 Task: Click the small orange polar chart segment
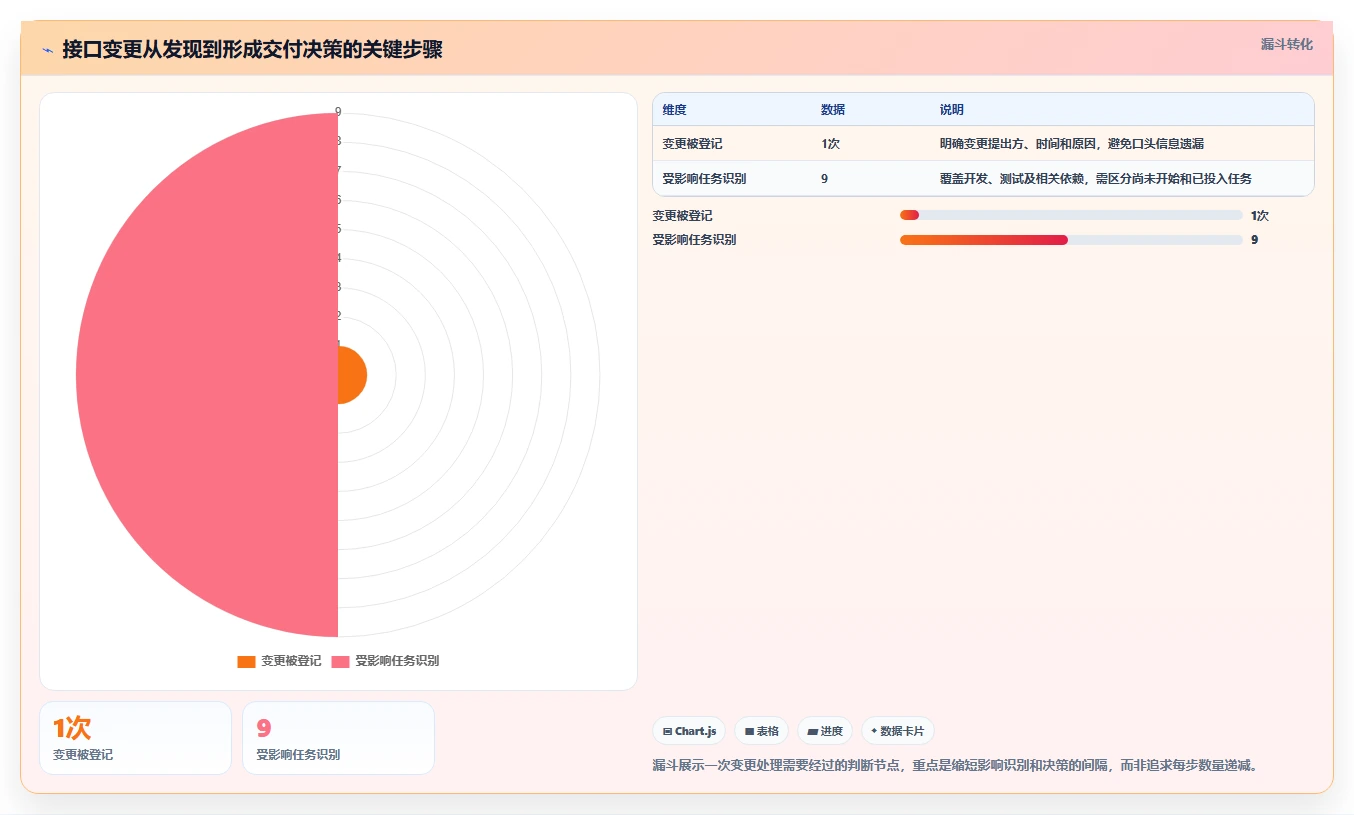(x=352, y=375)
